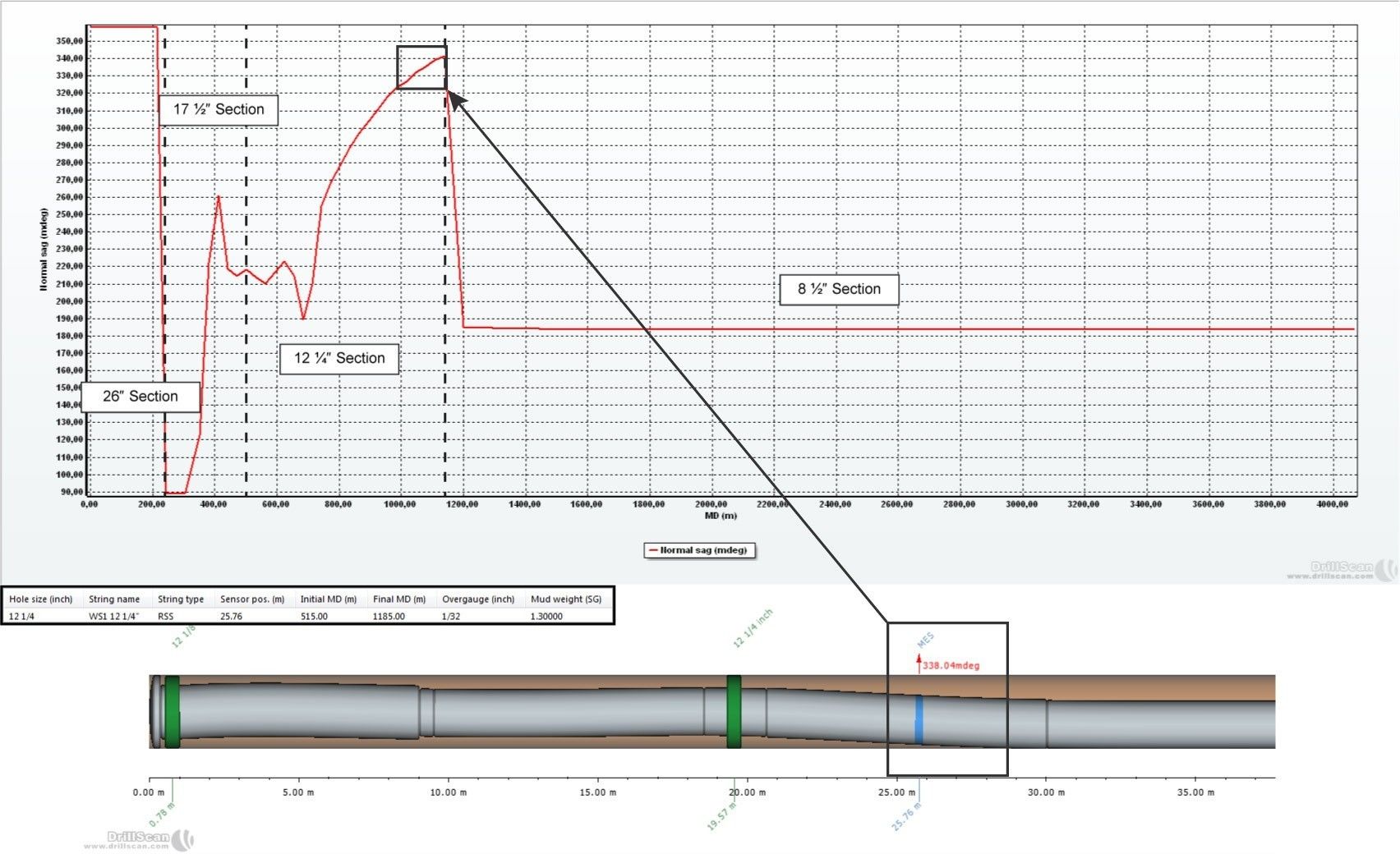Click the red line sample in legend
Screen dimensions: 1400x854
tap(653, 550)
